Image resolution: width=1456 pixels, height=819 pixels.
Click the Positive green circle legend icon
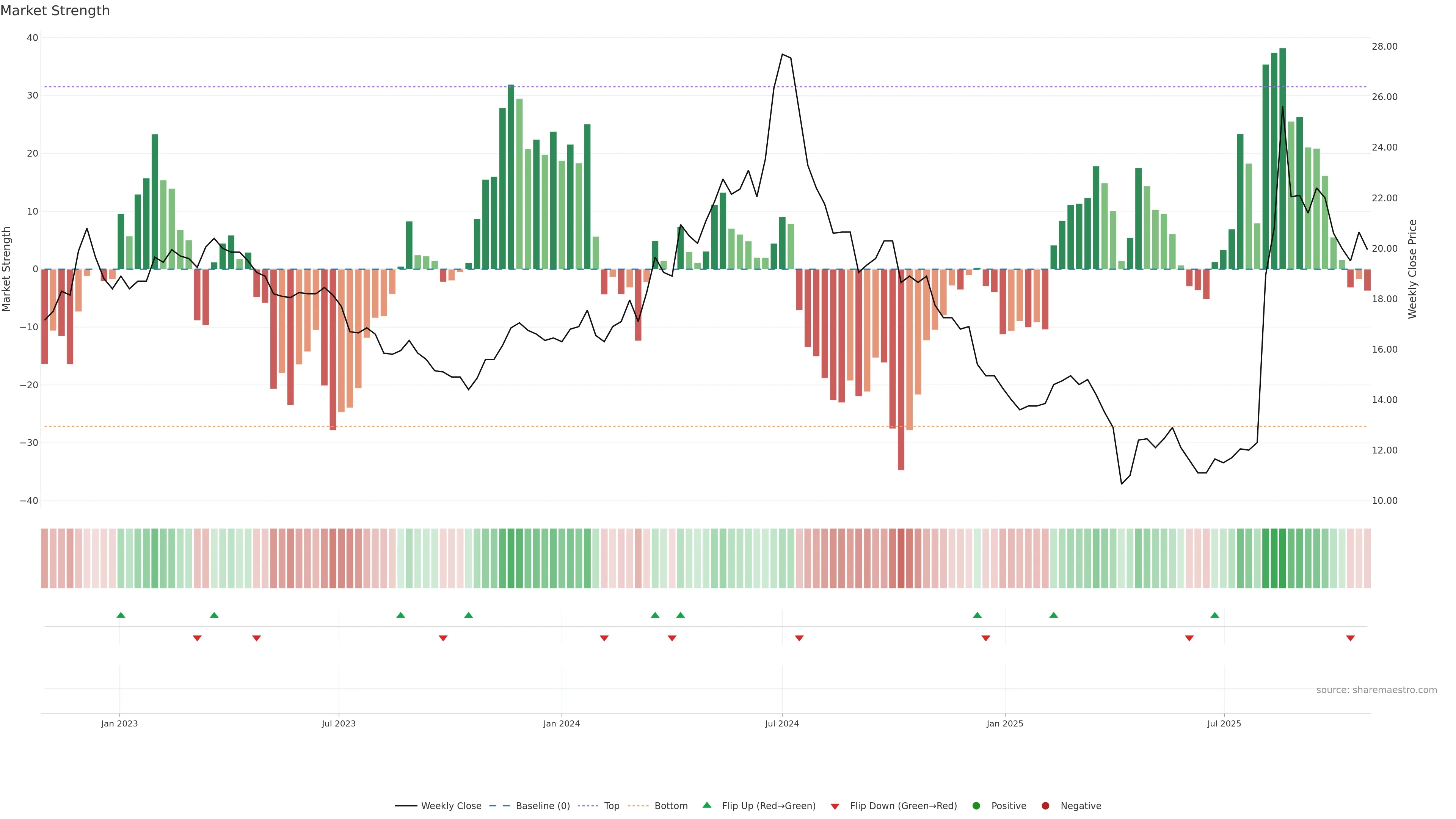(976, 806)
